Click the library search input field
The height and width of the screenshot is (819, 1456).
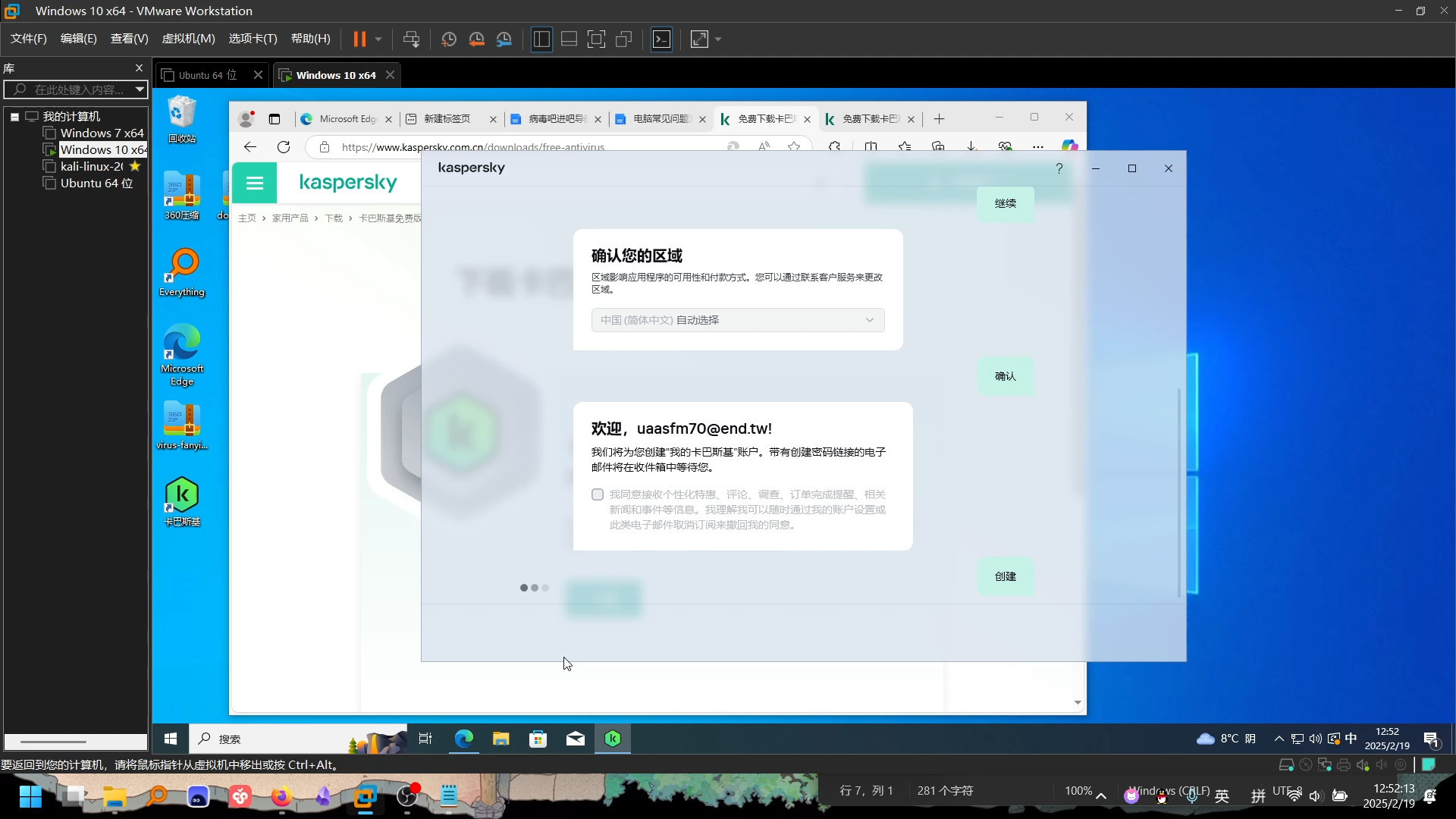[76, 89]
